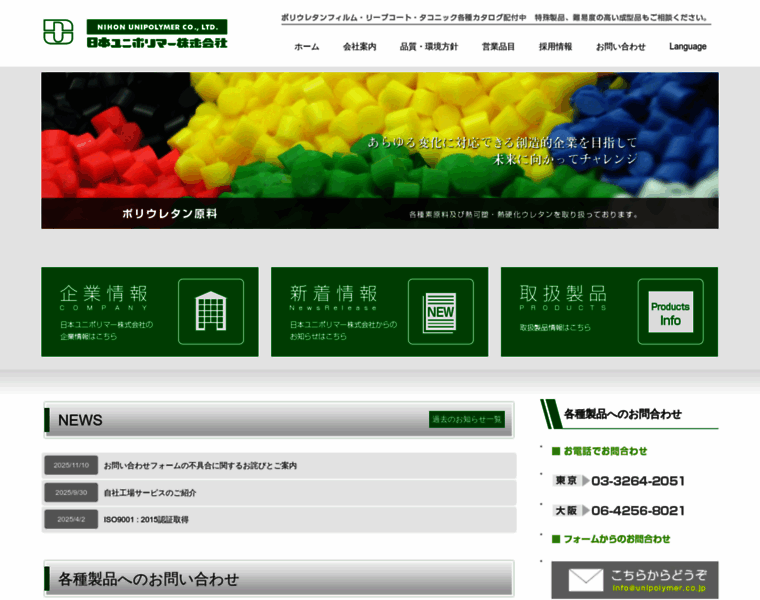Click the NEW newspaper icon
Viewport: 760px width, 600px height.
tap(441, 312)
